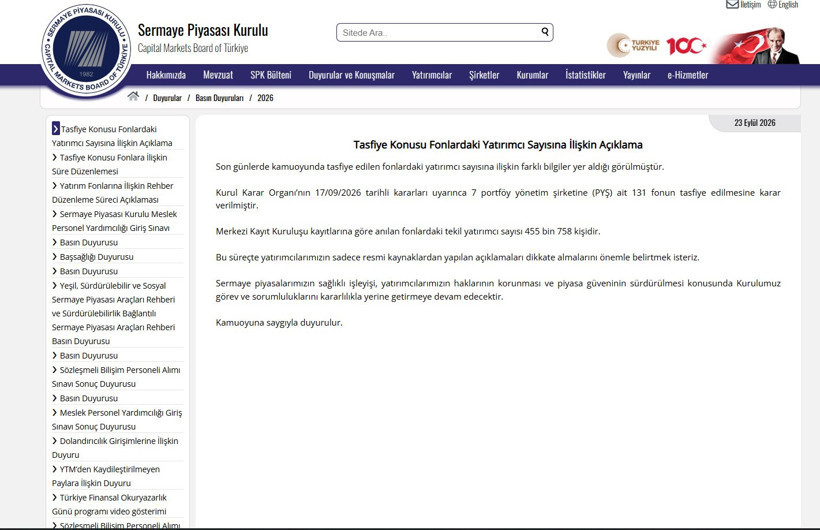Click the 23 Eylül 2026 date label
Viewport: 820px width, 530px height.
pyautogui.click(x=755, y=122)
